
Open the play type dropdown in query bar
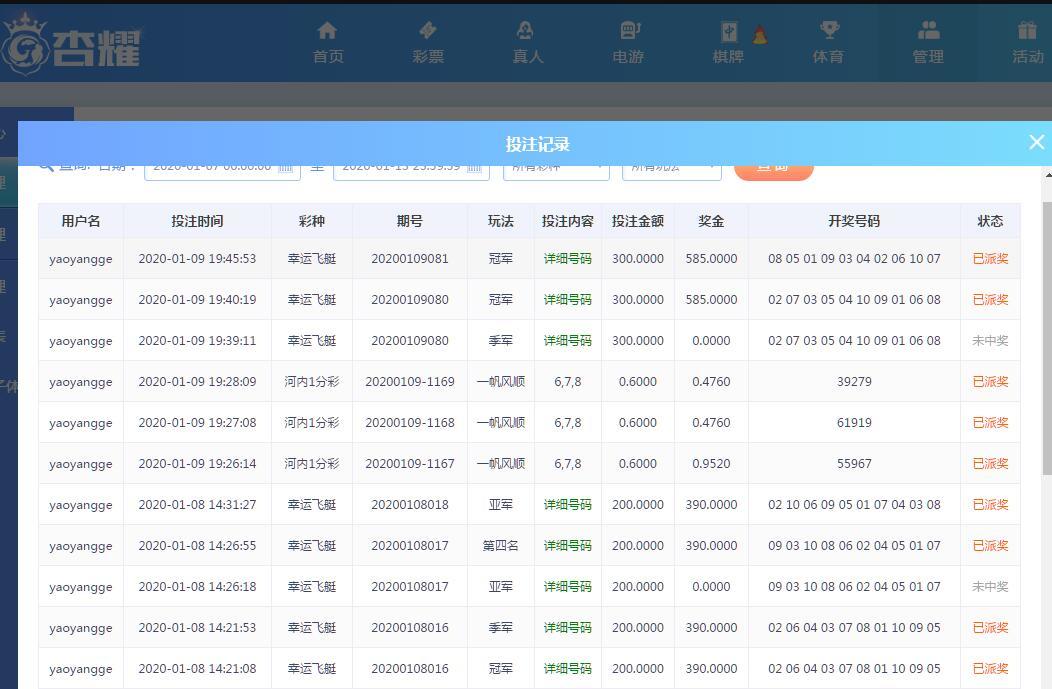coord(672,172)
